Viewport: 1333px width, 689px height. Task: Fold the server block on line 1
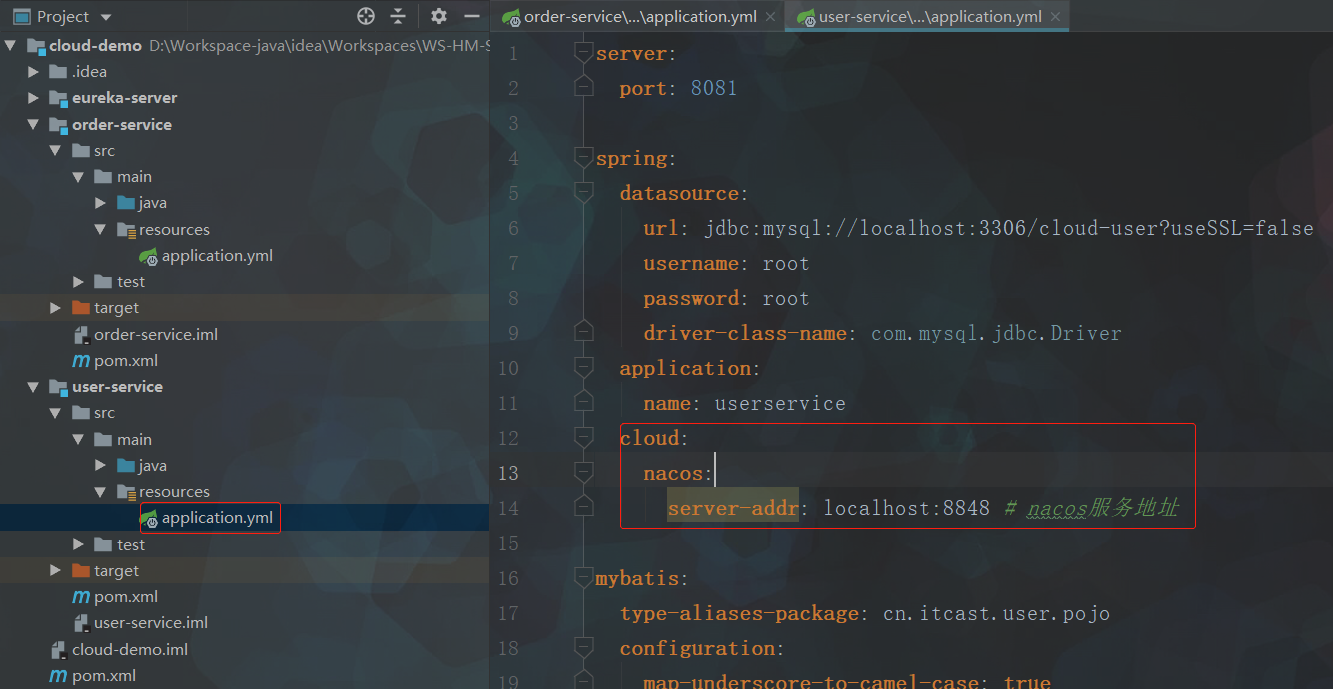pyautogui.click(x=584, y=53)
